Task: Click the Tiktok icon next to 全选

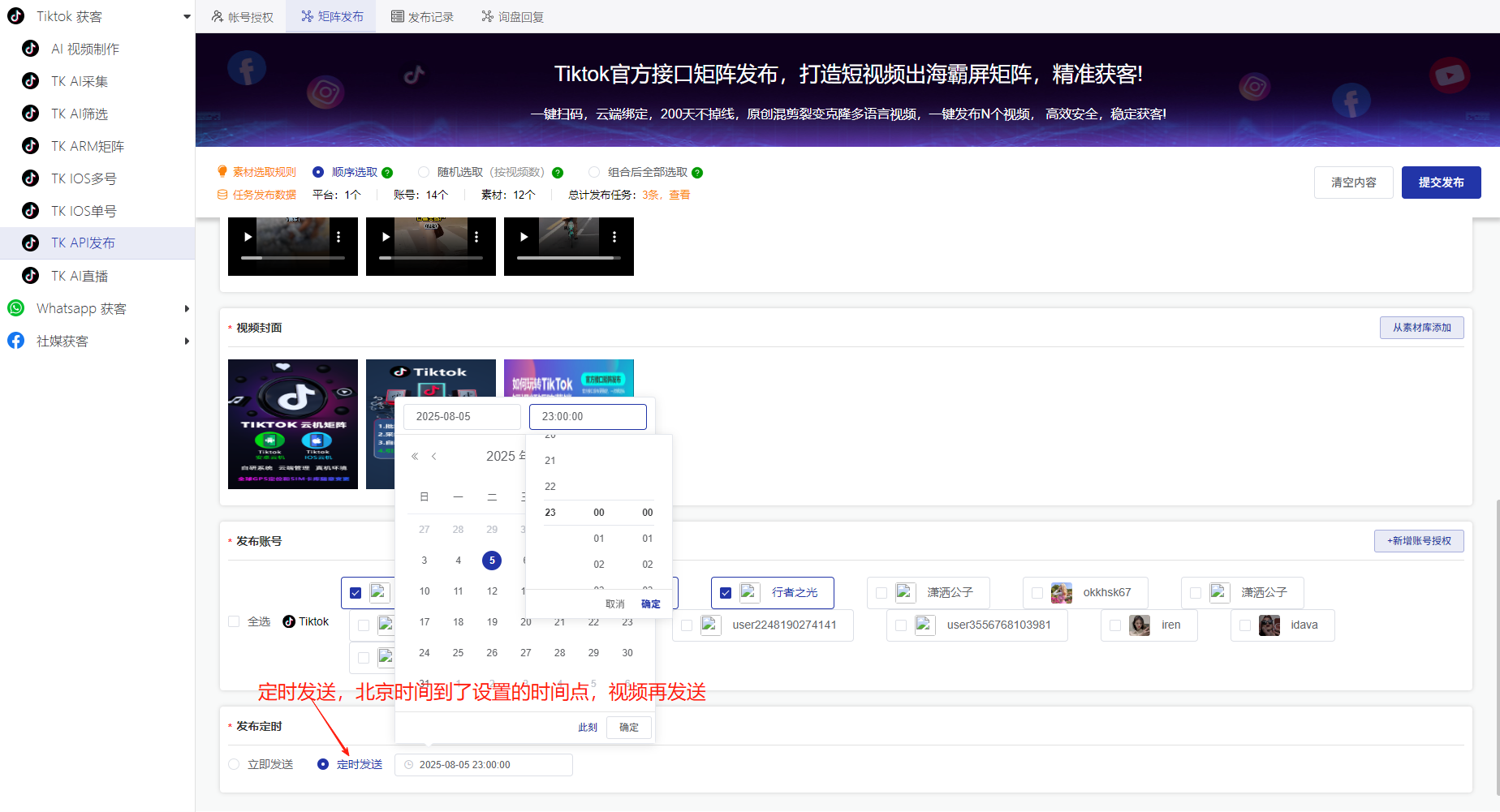Action: point(288,621)
